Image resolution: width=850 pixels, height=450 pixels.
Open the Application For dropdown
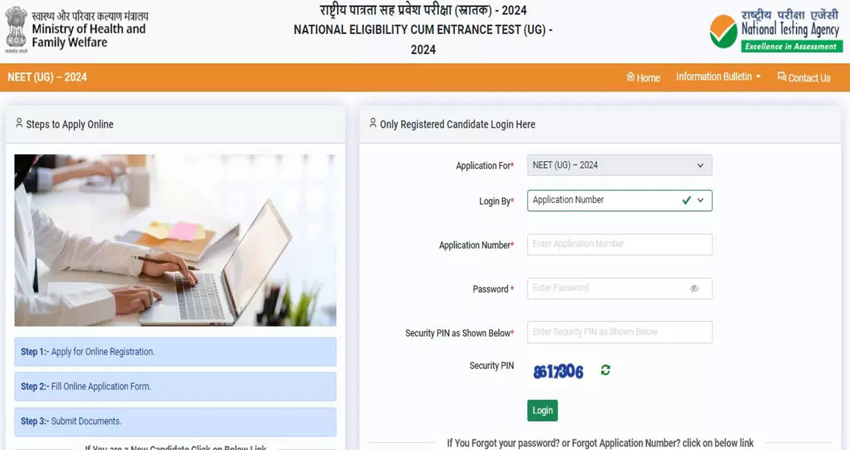[620, 165]
